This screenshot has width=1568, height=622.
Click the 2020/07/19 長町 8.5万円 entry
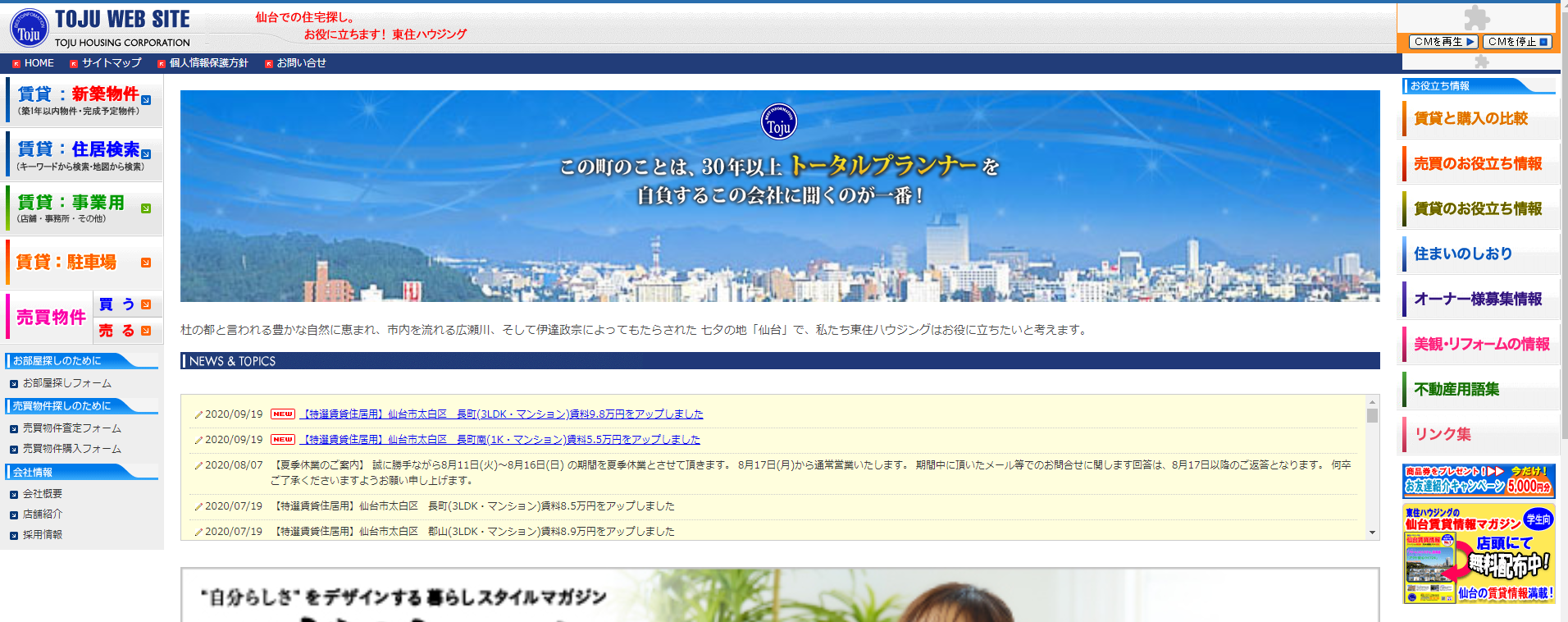(475, 506)
